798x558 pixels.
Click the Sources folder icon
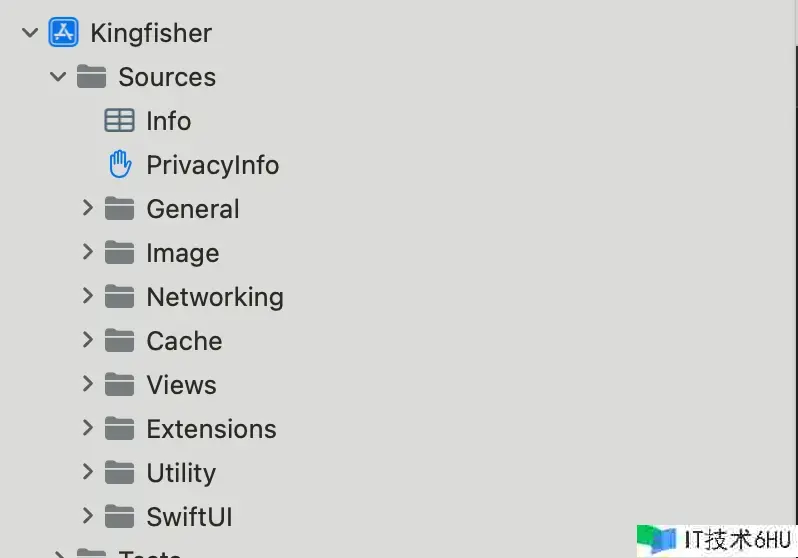coord(91,77)
